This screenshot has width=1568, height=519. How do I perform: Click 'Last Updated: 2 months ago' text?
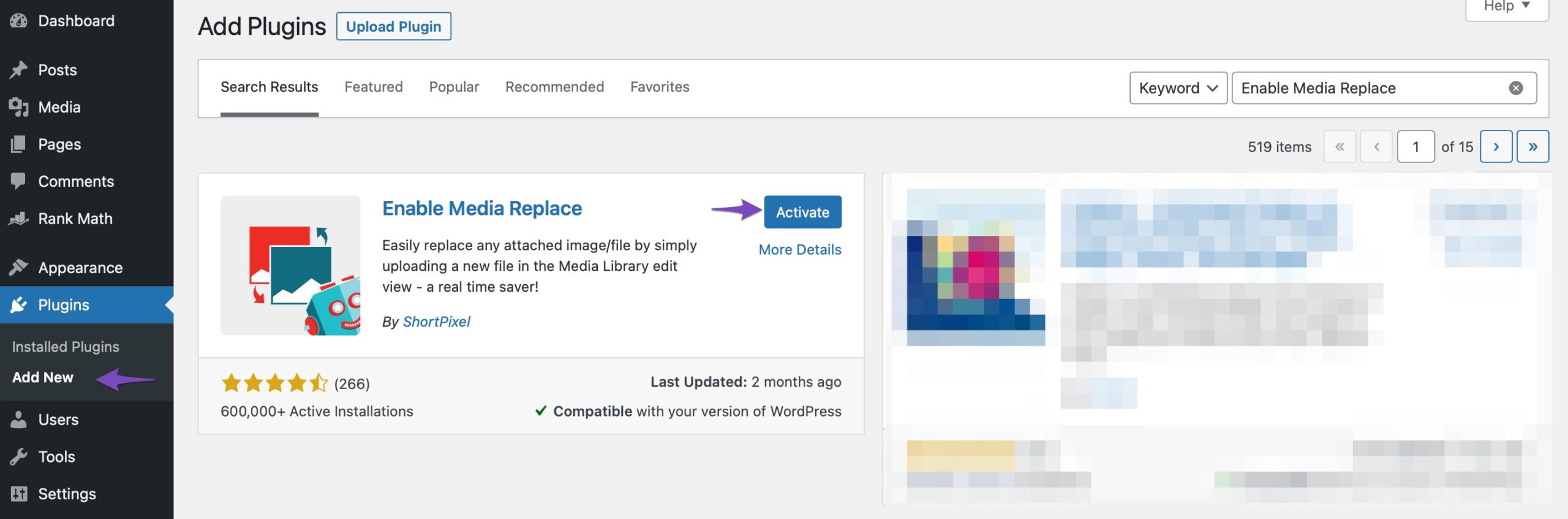pos(745,382)
